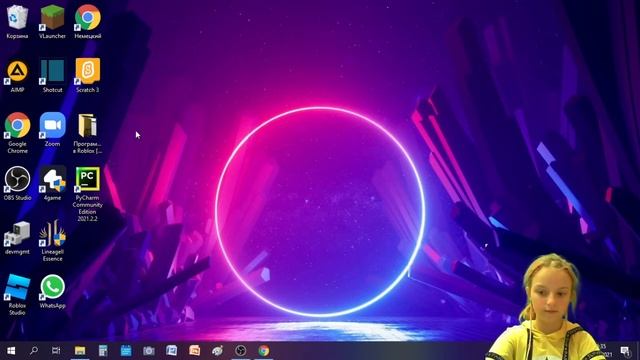
Task: Open Task View from the taskbar
Action: tap(56, 351)
